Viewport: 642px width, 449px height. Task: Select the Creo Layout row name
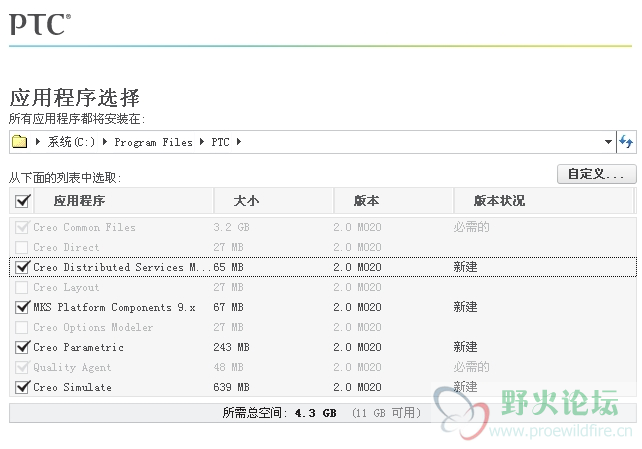pyautogui.click(x=66, y=287)
